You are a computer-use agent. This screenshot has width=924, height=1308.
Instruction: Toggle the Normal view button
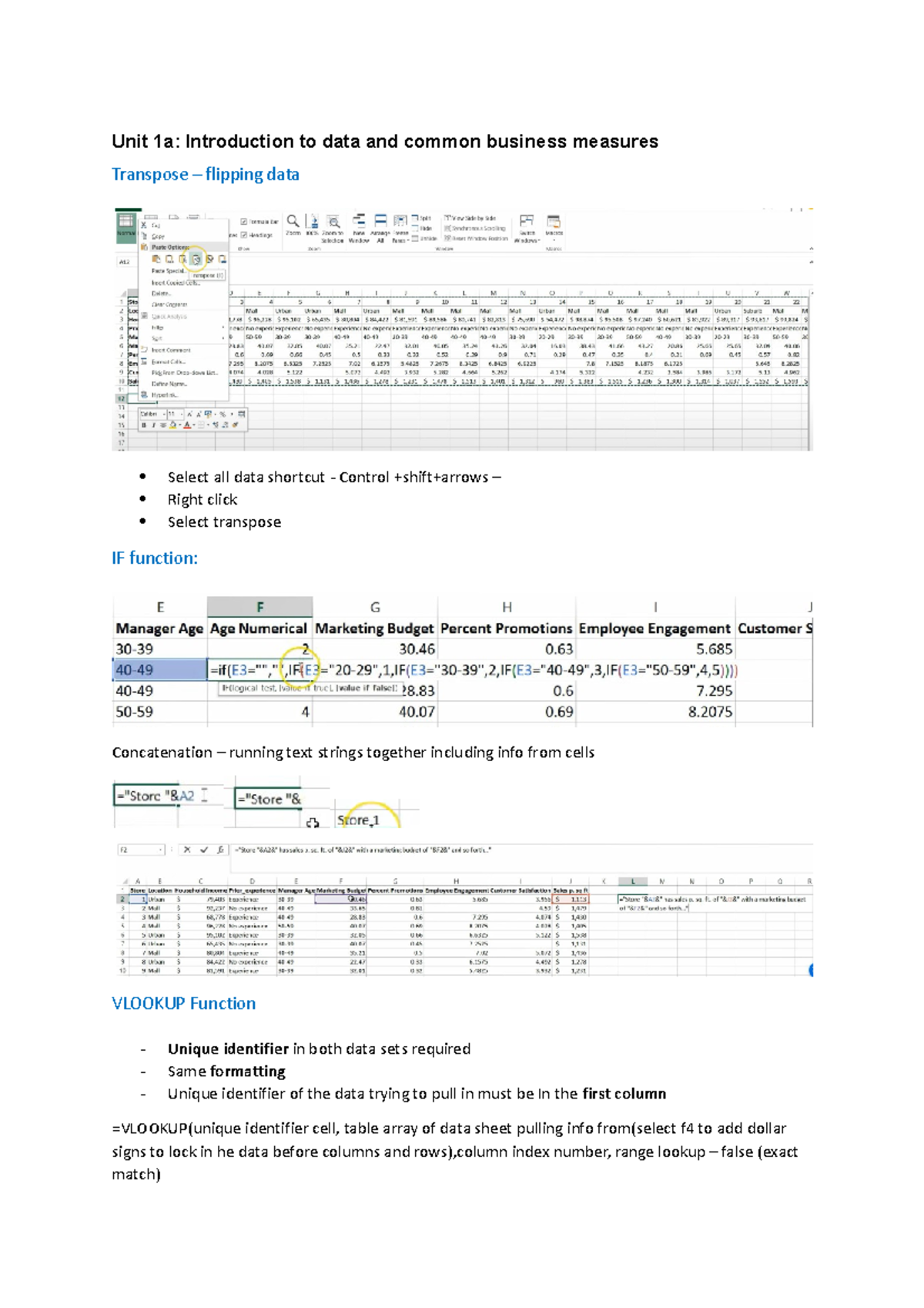(x=125, y=223)
